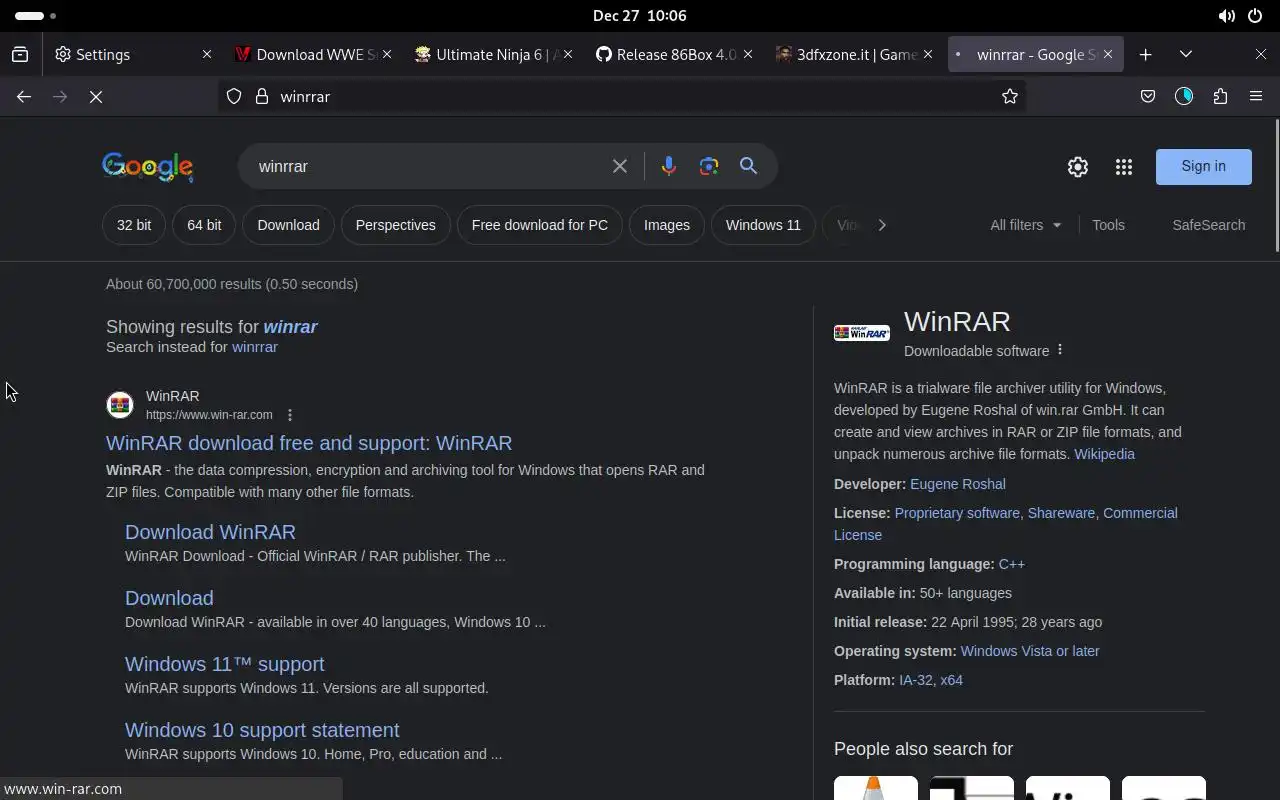Open the system volume indicator

click(1226, 16)
